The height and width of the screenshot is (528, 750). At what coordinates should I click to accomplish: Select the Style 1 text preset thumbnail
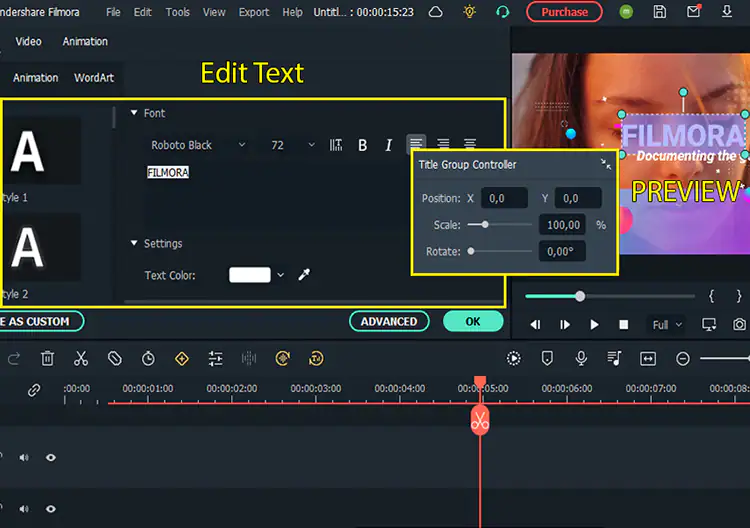click(x=42, y=151)
